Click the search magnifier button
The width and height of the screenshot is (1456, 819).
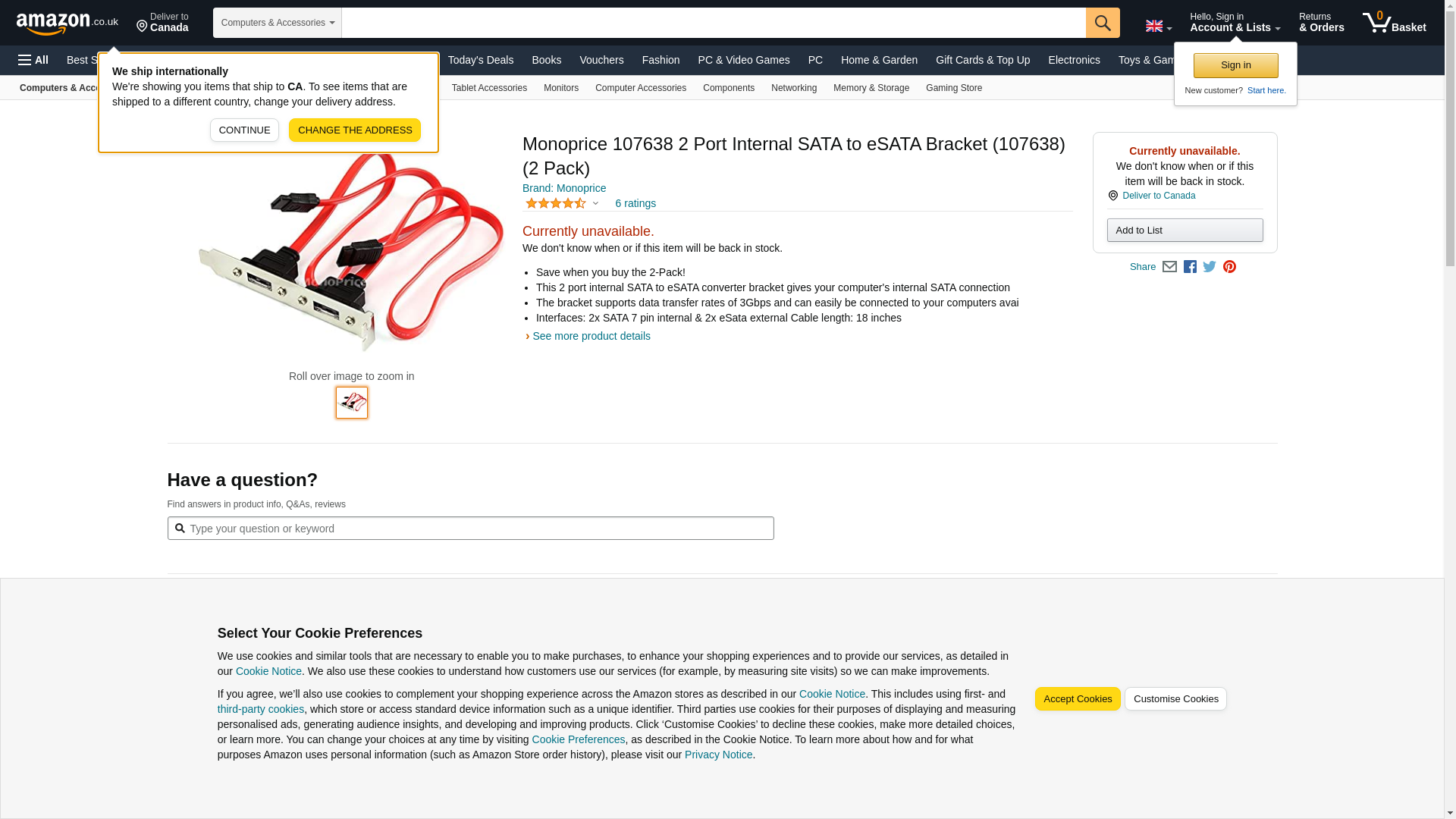click(x=1103, y=23)
